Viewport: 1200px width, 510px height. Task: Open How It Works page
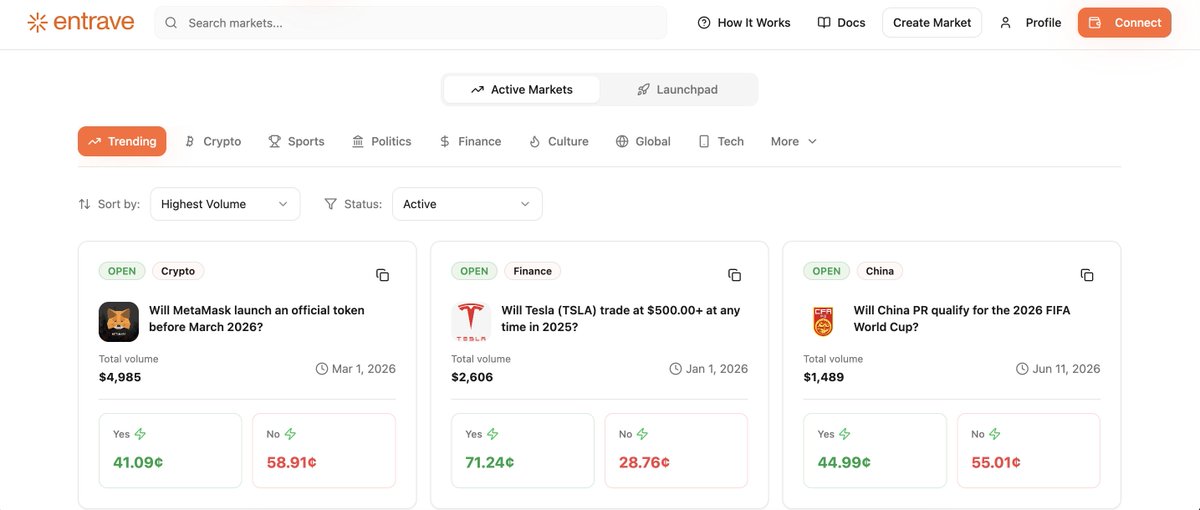(744, 23)
